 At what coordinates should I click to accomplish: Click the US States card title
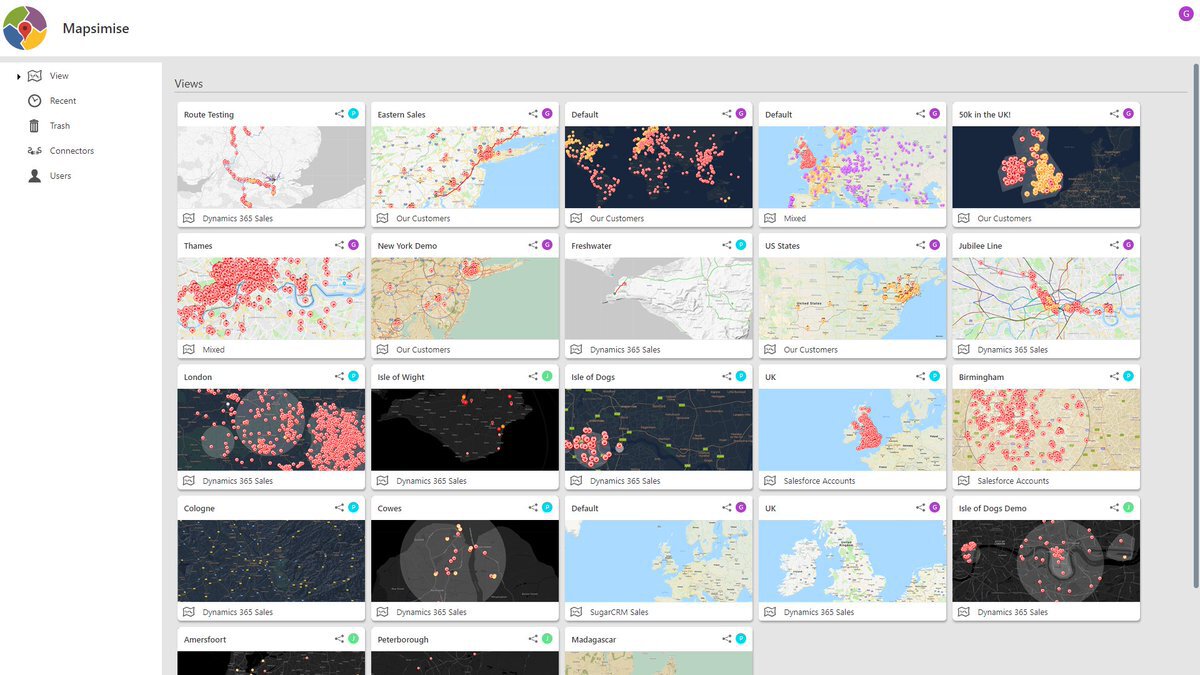(782, 246)
